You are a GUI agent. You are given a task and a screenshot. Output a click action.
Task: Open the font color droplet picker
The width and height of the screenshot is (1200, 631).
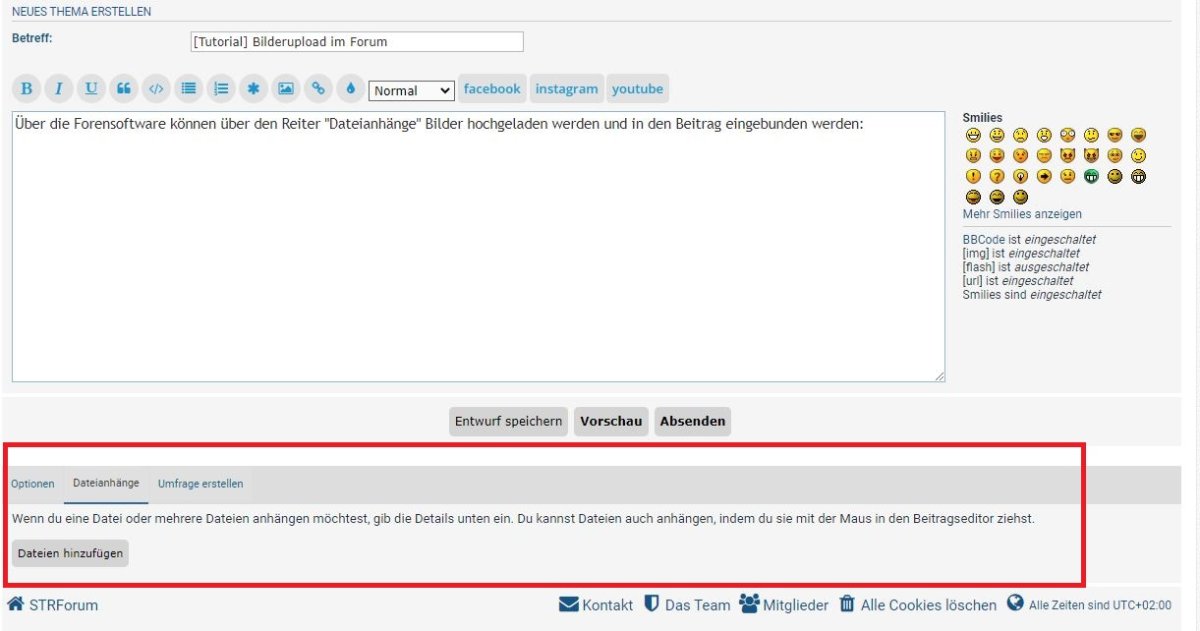pyautogui.click(x=350, y=89)
